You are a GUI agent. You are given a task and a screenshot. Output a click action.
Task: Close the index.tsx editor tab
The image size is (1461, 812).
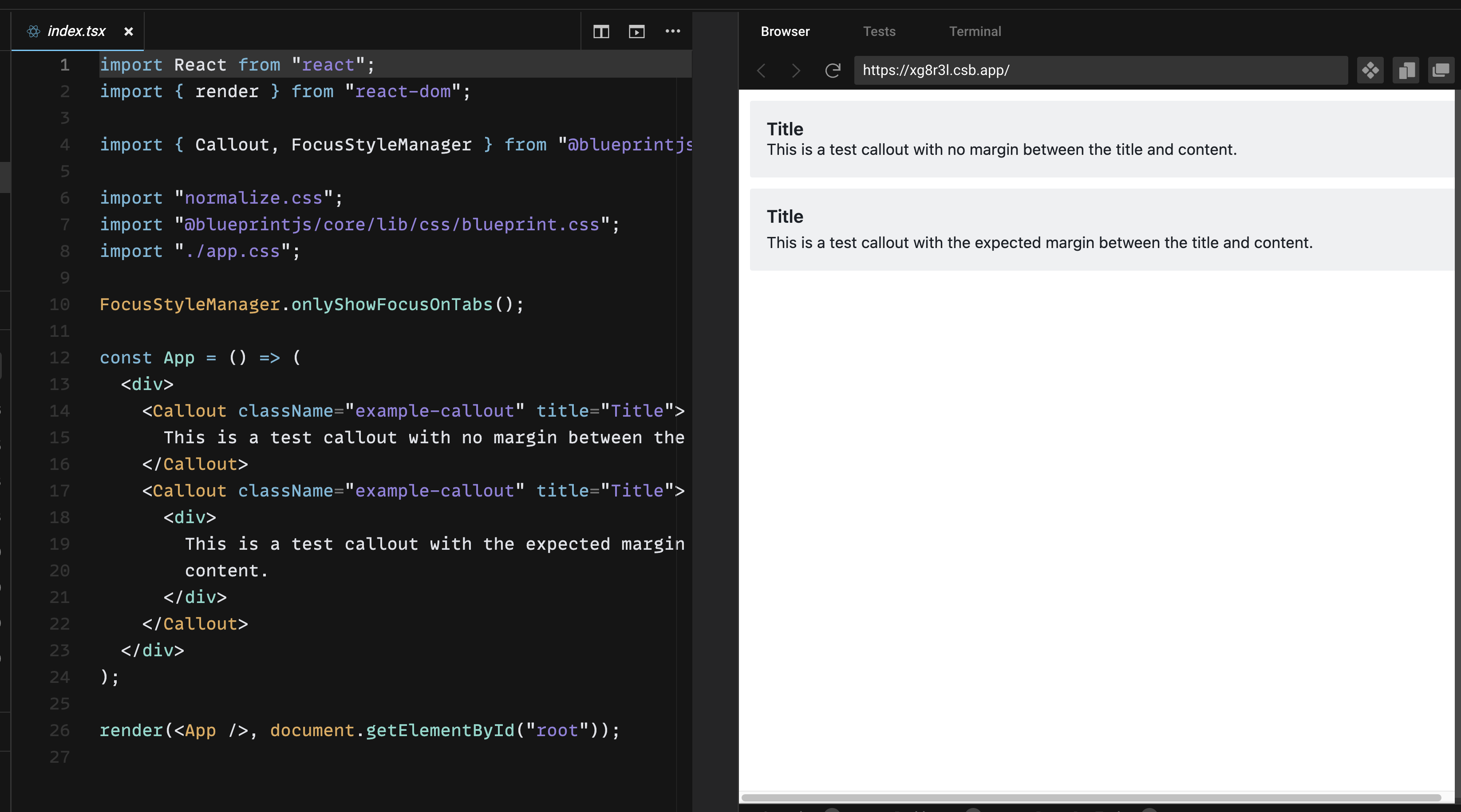128,31
